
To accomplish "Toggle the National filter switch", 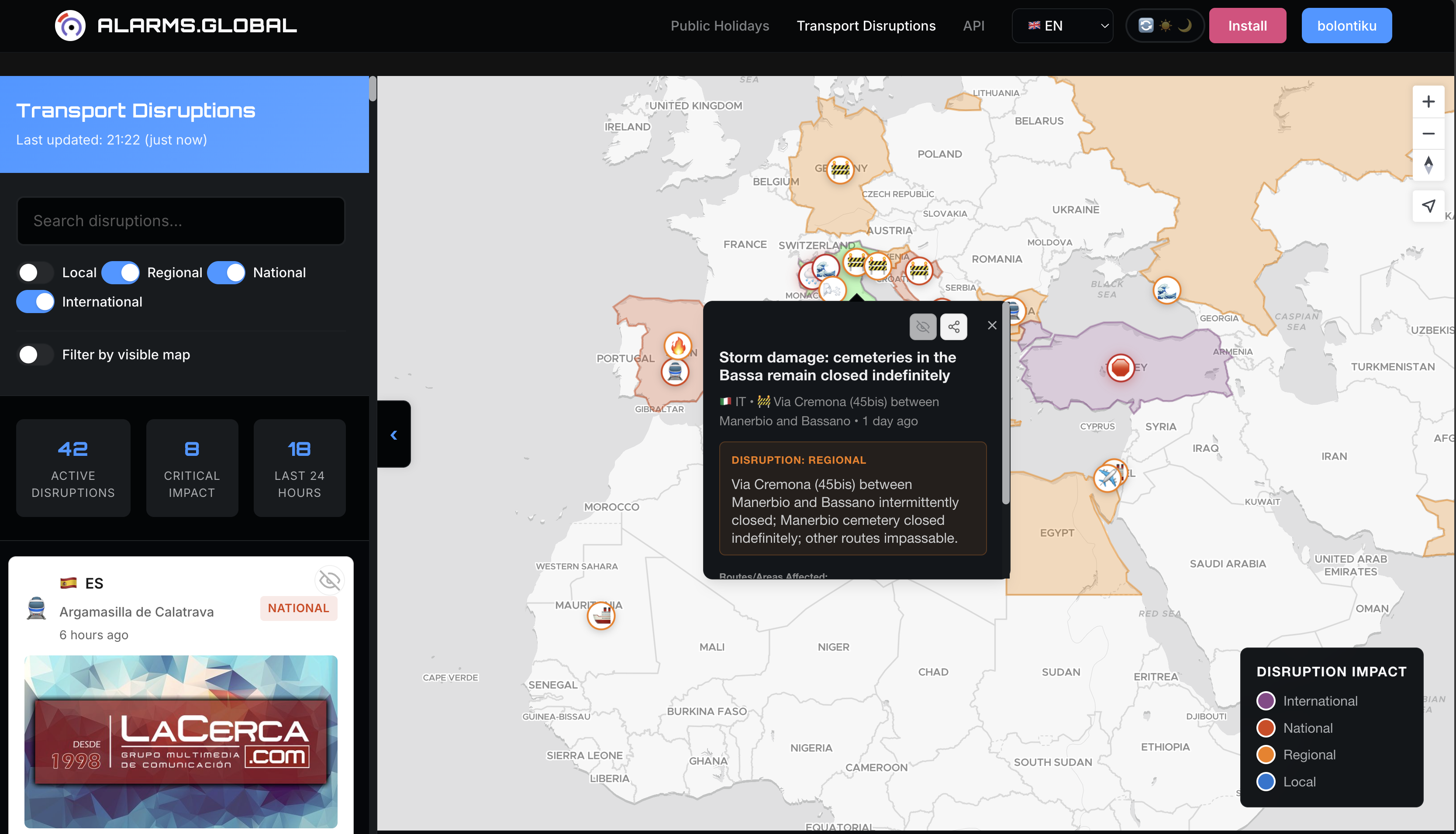I will click(226, 272).
